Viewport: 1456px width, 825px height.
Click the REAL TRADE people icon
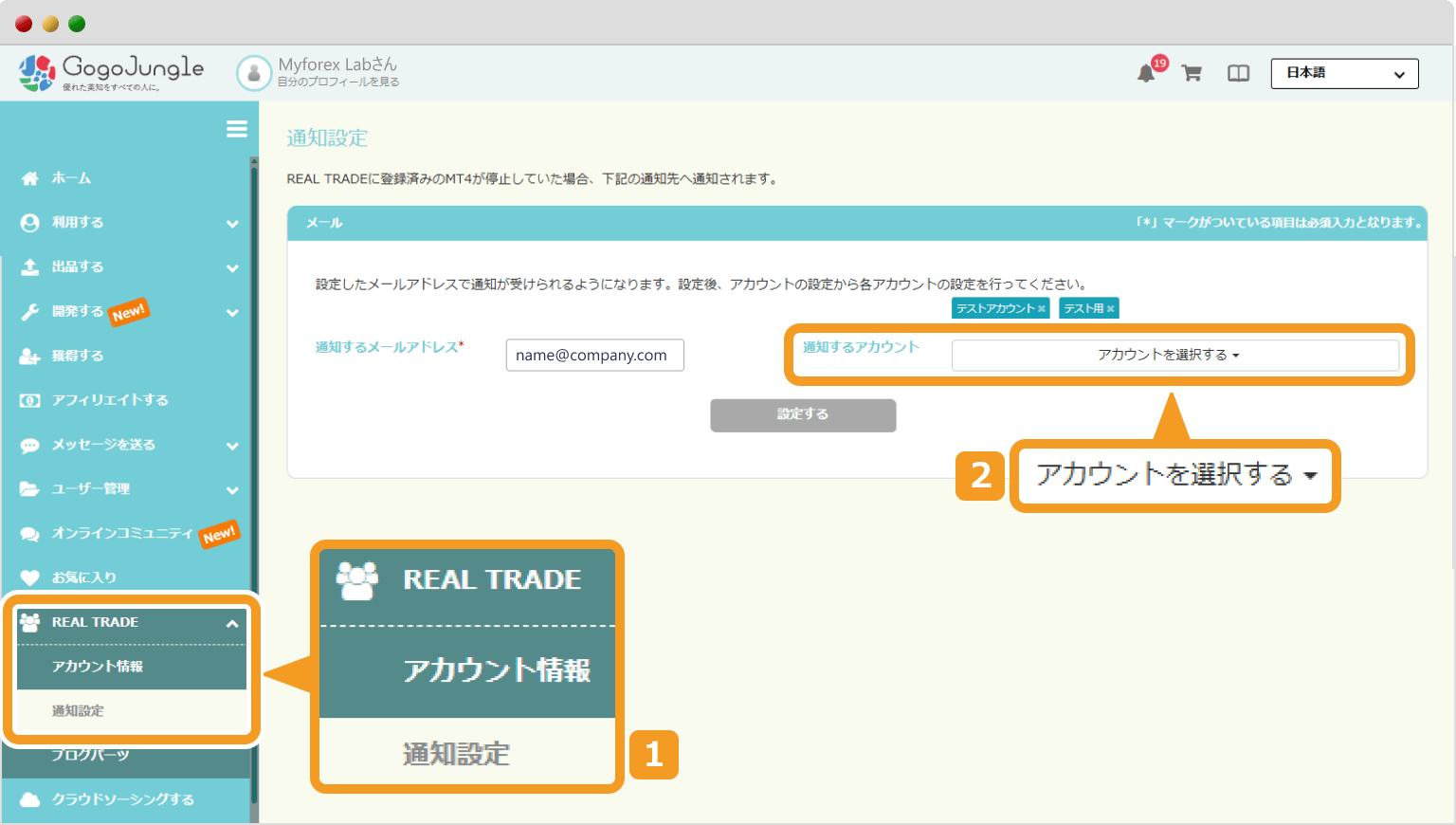[x=28, y=622]
